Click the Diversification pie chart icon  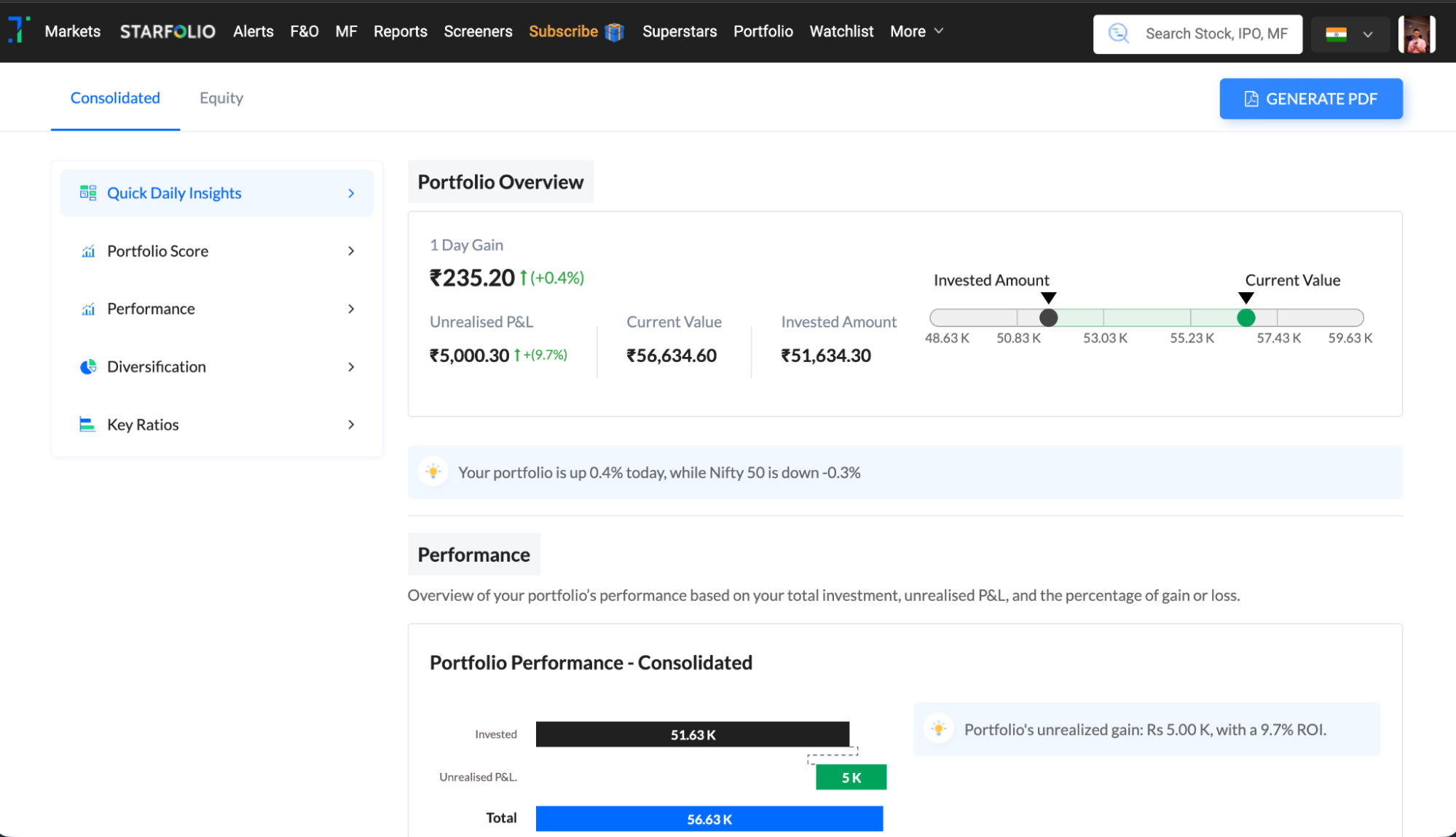point(88,367)
